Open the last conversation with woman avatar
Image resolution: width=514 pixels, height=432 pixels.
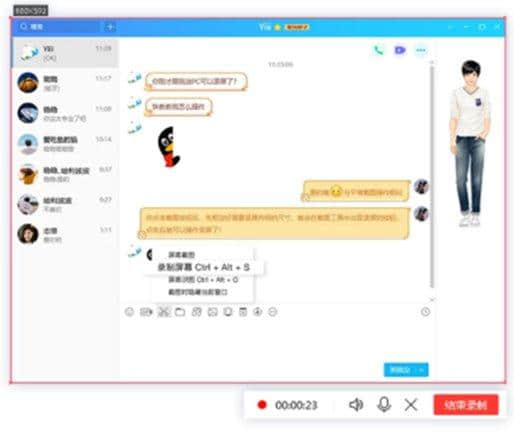pos(65,234)
